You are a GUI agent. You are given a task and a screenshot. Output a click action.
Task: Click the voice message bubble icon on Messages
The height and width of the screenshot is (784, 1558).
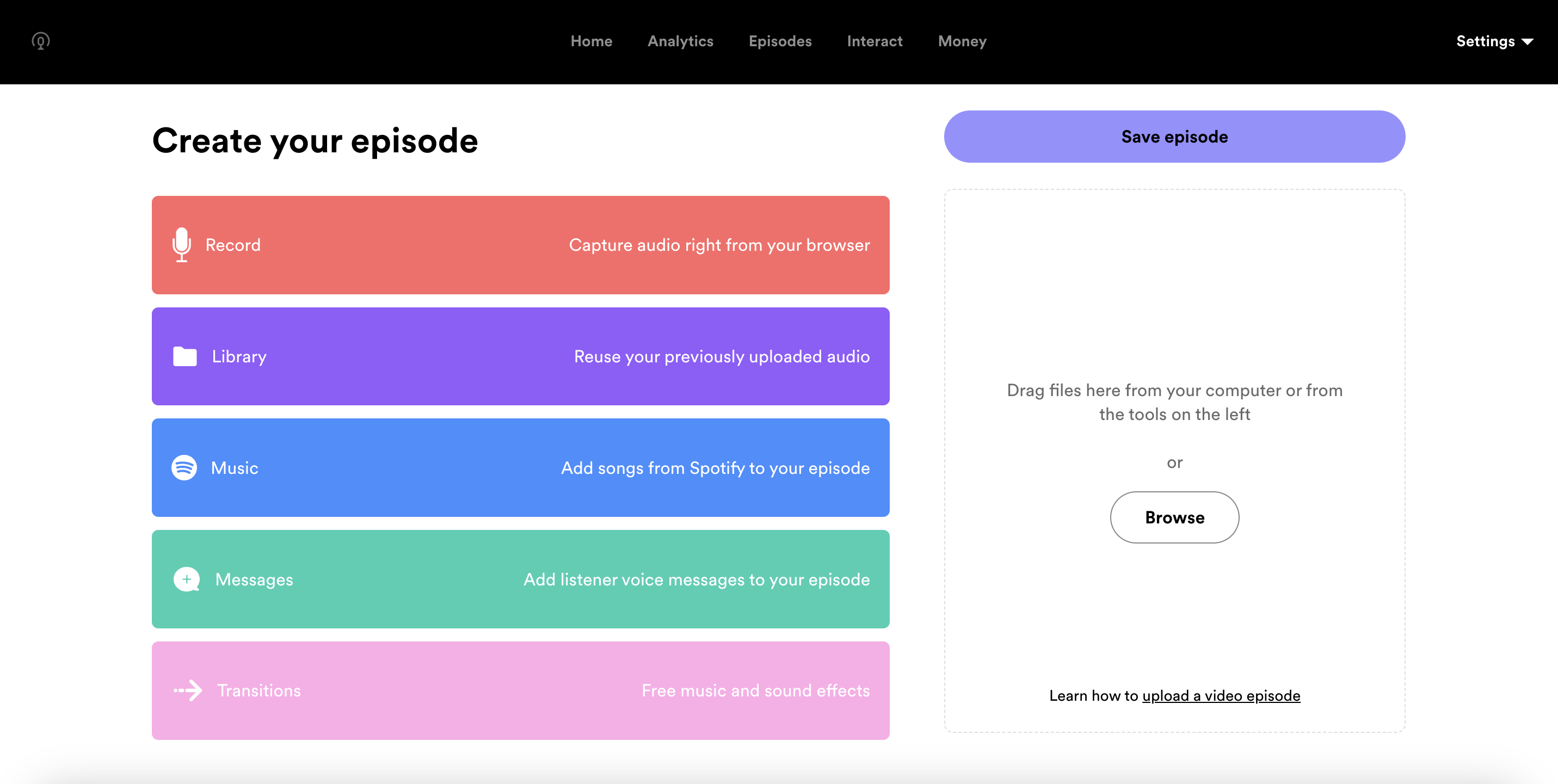click(186, 579)
